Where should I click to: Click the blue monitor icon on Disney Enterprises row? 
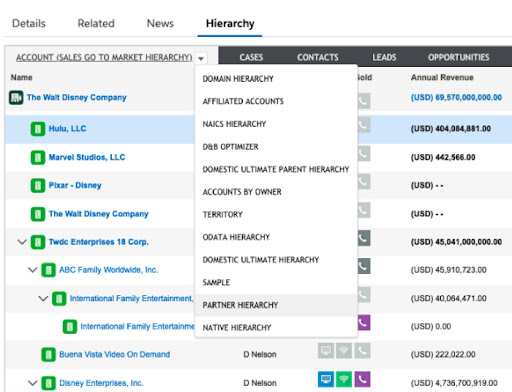click(326, 379)
